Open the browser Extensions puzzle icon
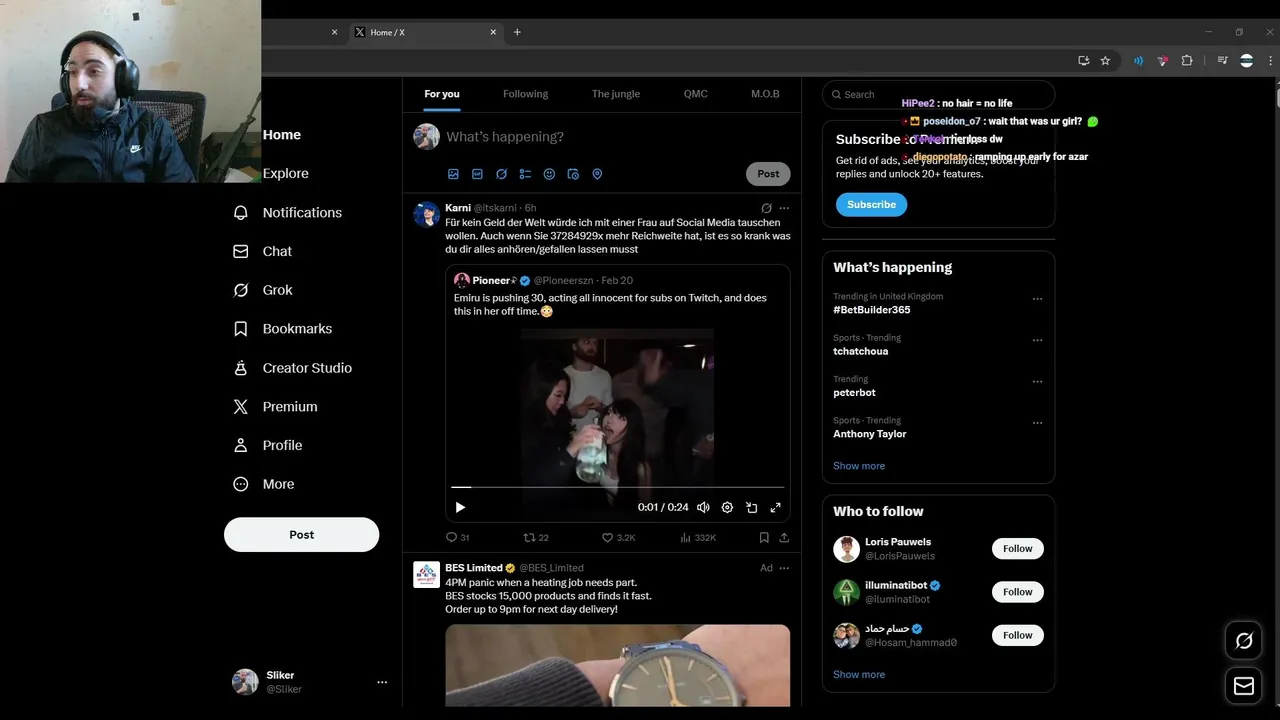 (x=1187, y=61)
